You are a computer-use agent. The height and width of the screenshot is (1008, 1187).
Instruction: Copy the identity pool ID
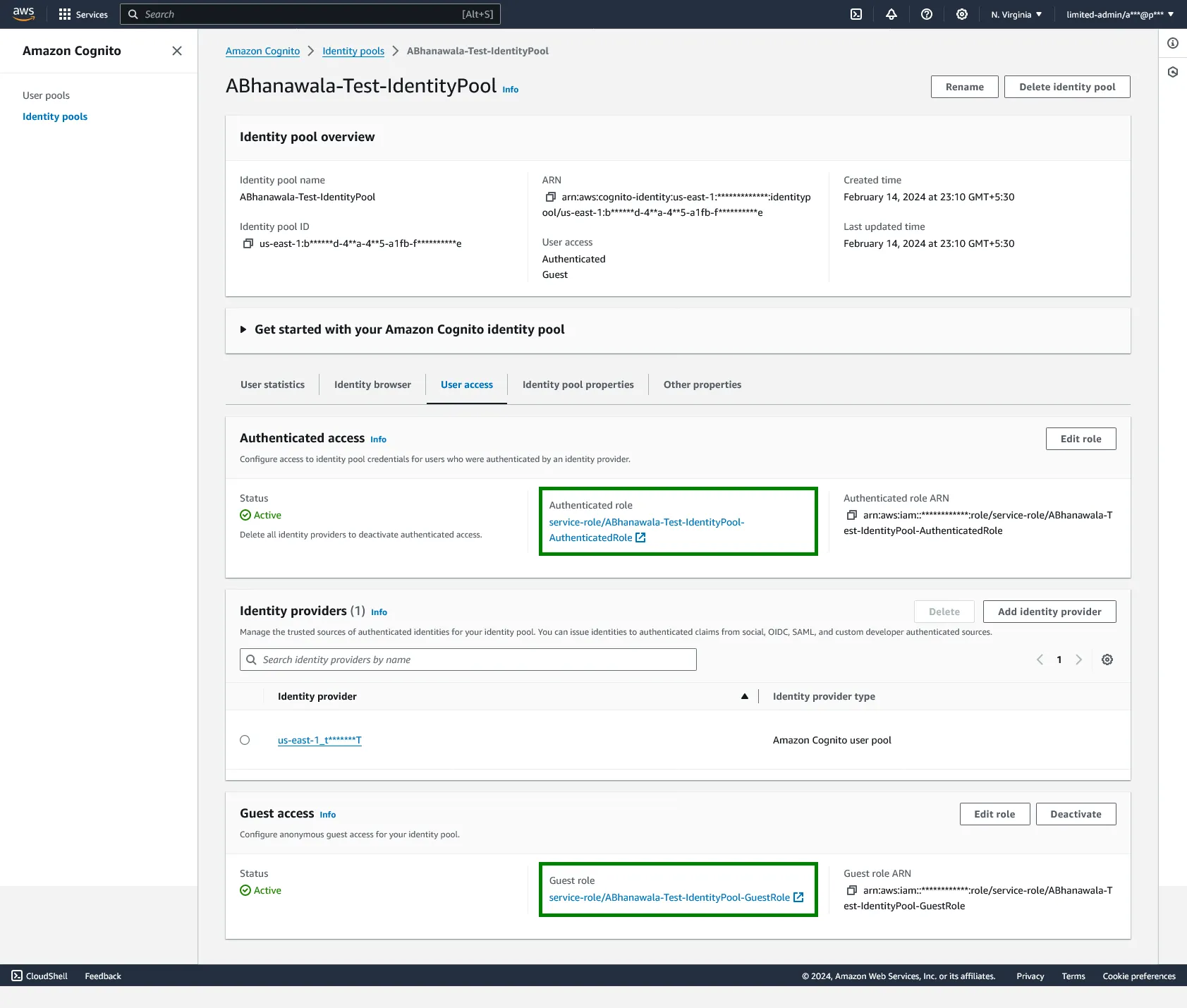tap(248, 243)
